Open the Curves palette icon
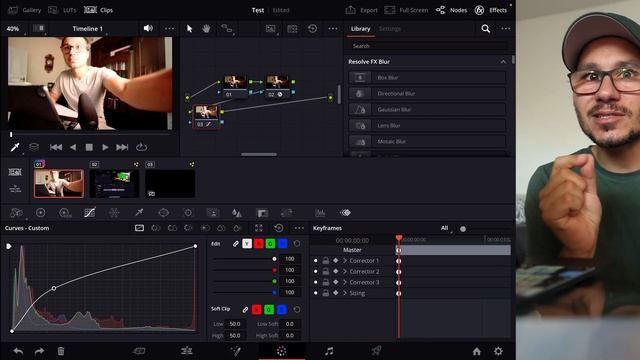The height and width of the screenshot is (360, 640). 90,213
